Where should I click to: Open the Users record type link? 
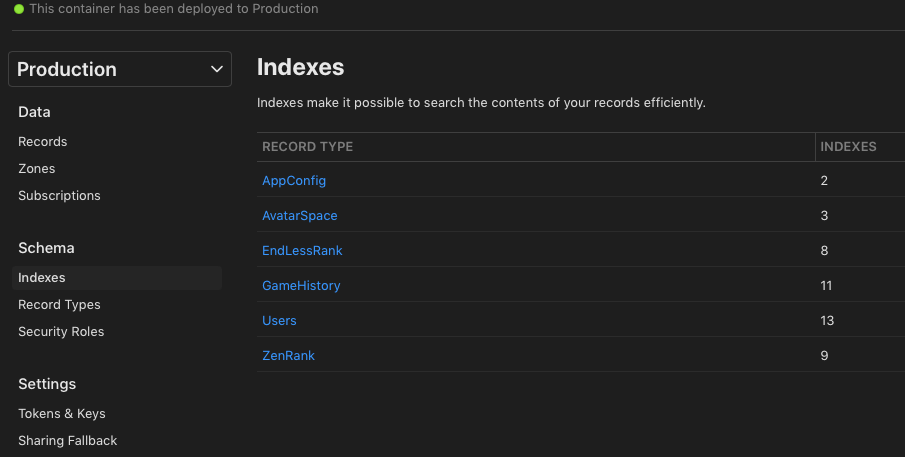(279, 321)
